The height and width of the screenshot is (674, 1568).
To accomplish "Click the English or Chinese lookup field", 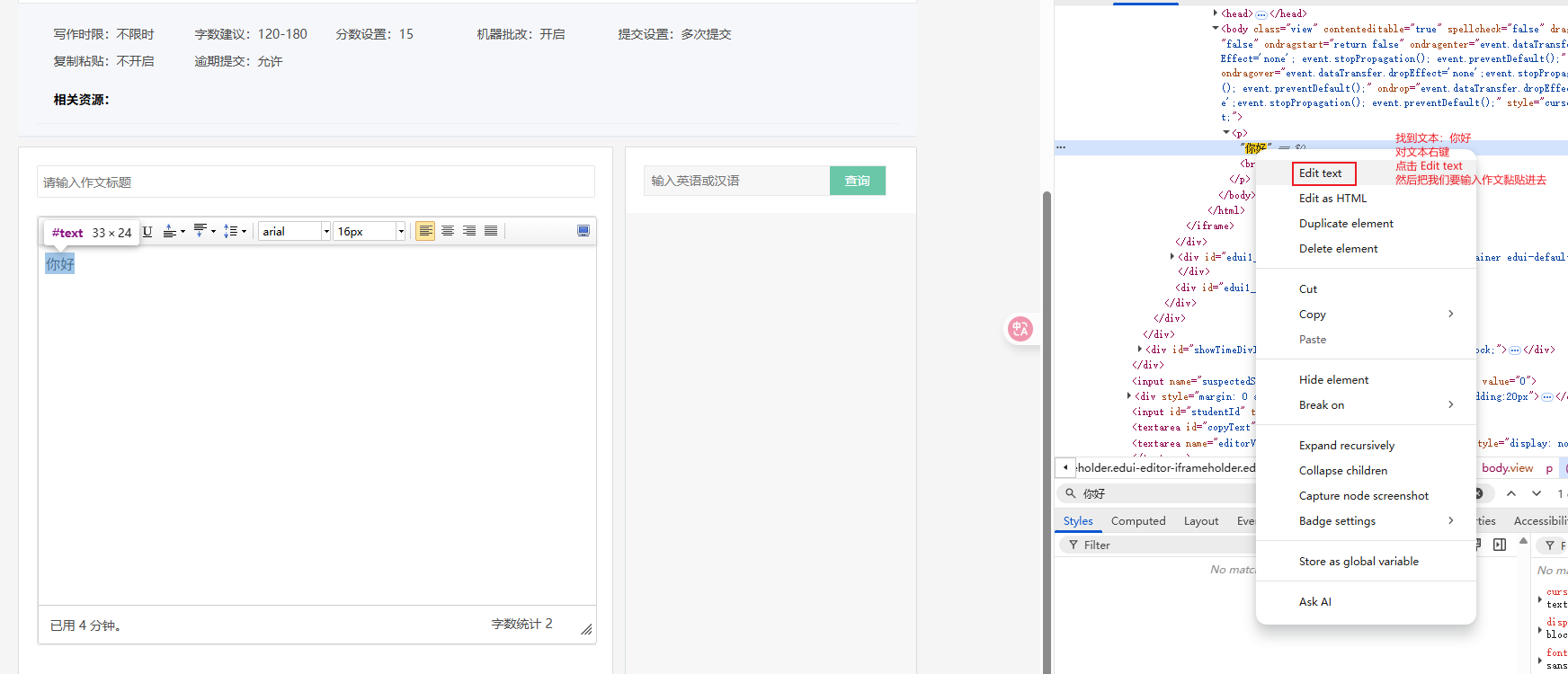I will [736, 181].
